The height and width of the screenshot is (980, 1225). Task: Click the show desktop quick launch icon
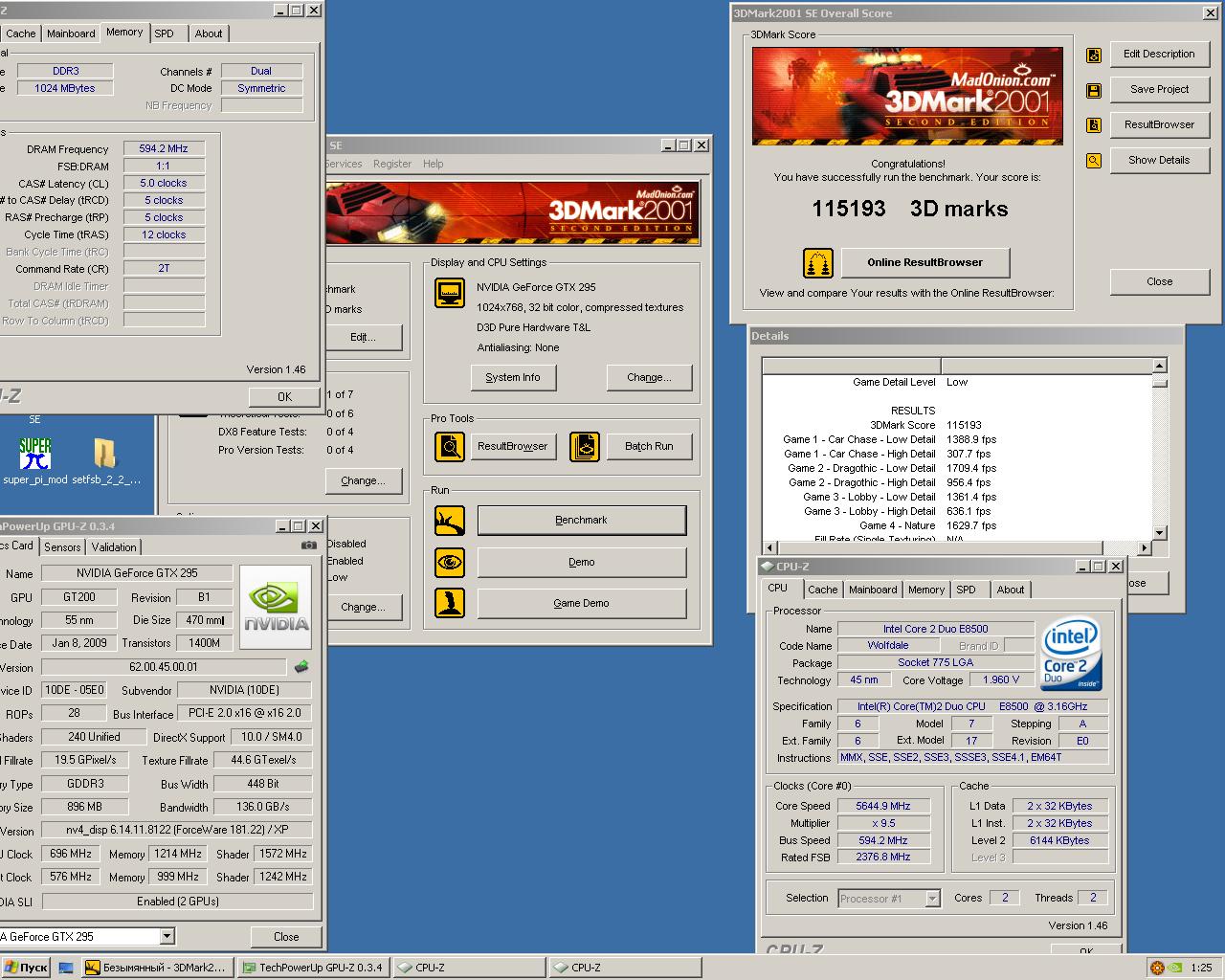(66, 968)
